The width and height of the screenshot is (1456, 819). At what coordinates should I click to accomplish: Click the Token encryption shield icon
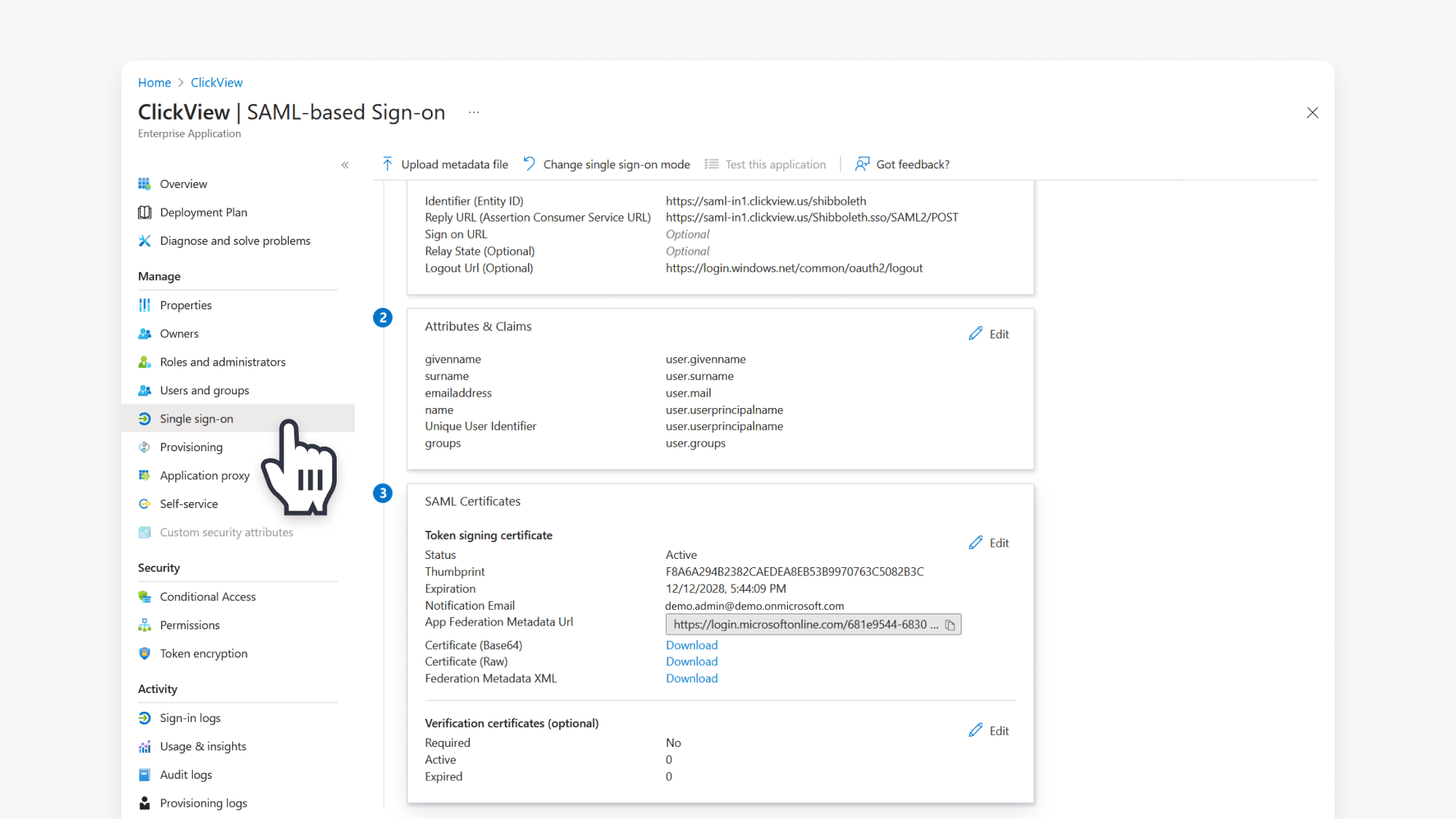(x=144, y=654)
